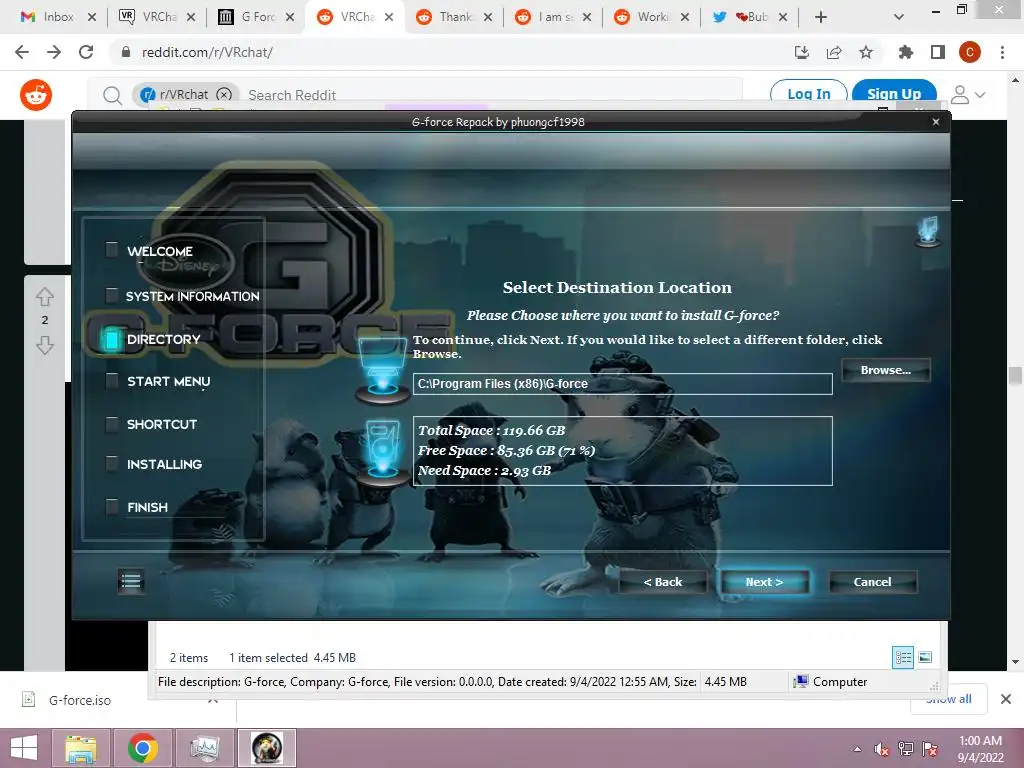
Task: Select WELCOME step in installer sidebar
Action: click(x=160, y=251)
